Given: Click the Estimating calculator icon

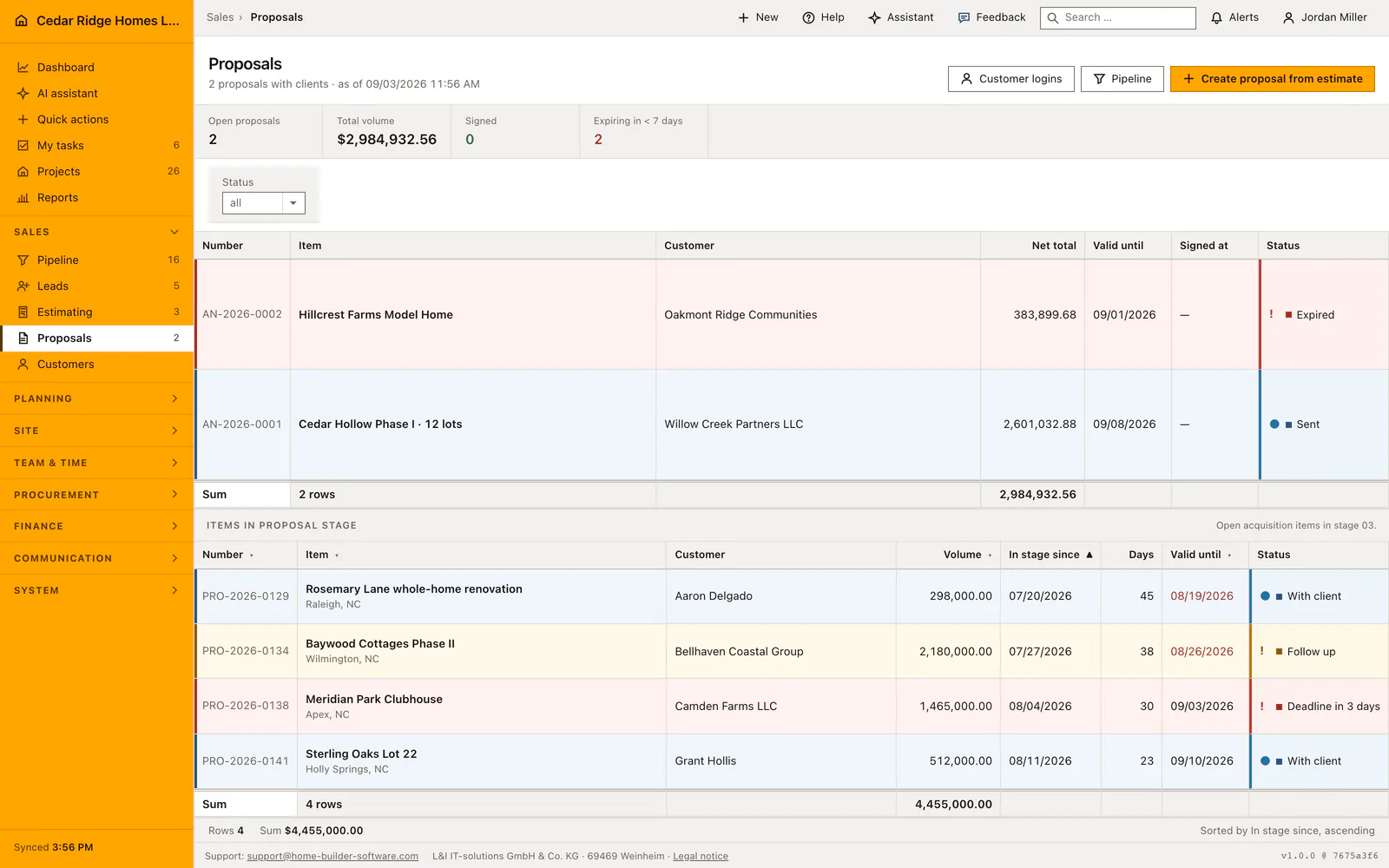Looking at the screenshot, I should tap(23, 312).
